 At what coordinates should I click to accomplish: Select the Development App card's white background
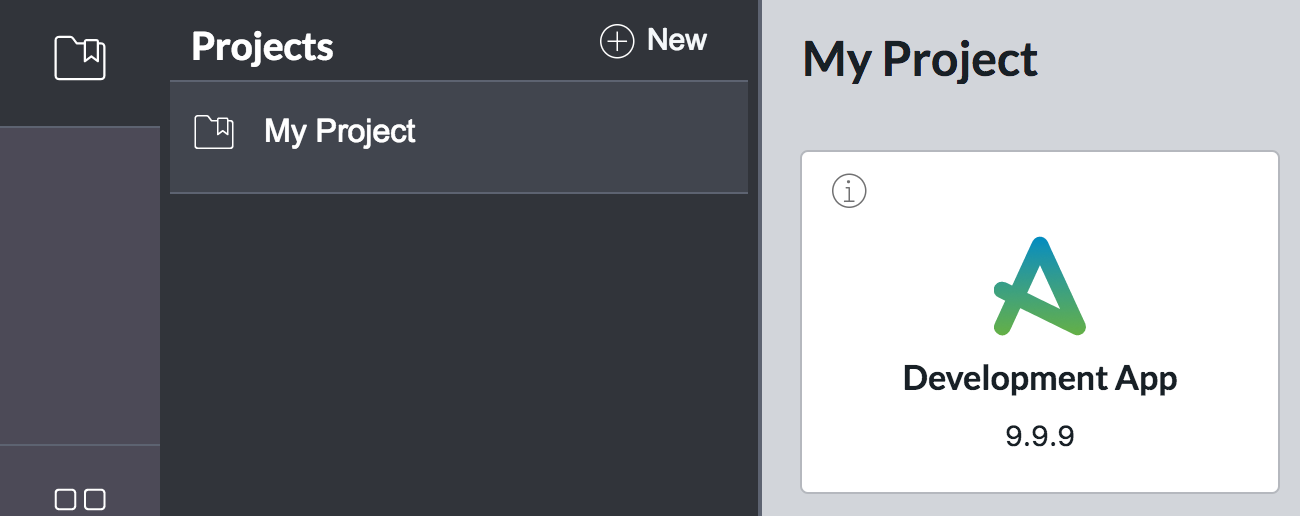click(x=1180, y=250)
